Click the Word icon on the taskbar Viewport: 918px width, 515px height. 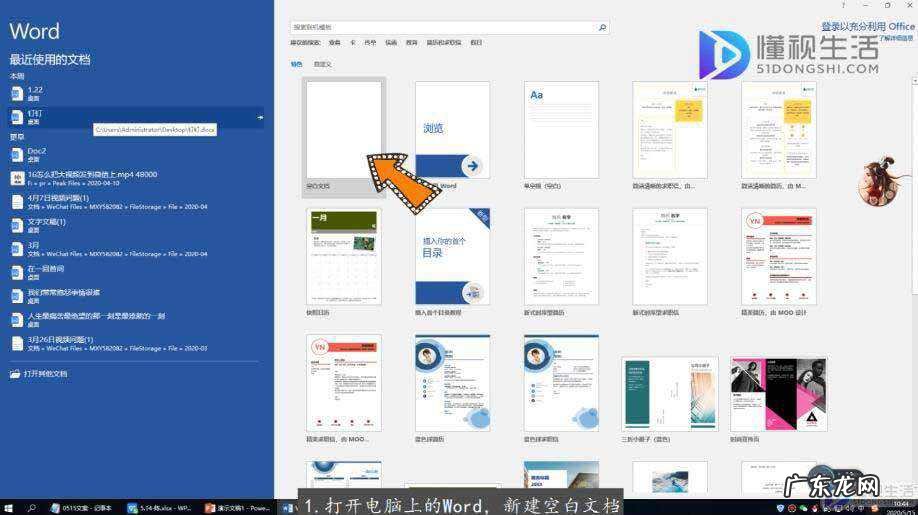pyautogui.click(x=288, y=507)
